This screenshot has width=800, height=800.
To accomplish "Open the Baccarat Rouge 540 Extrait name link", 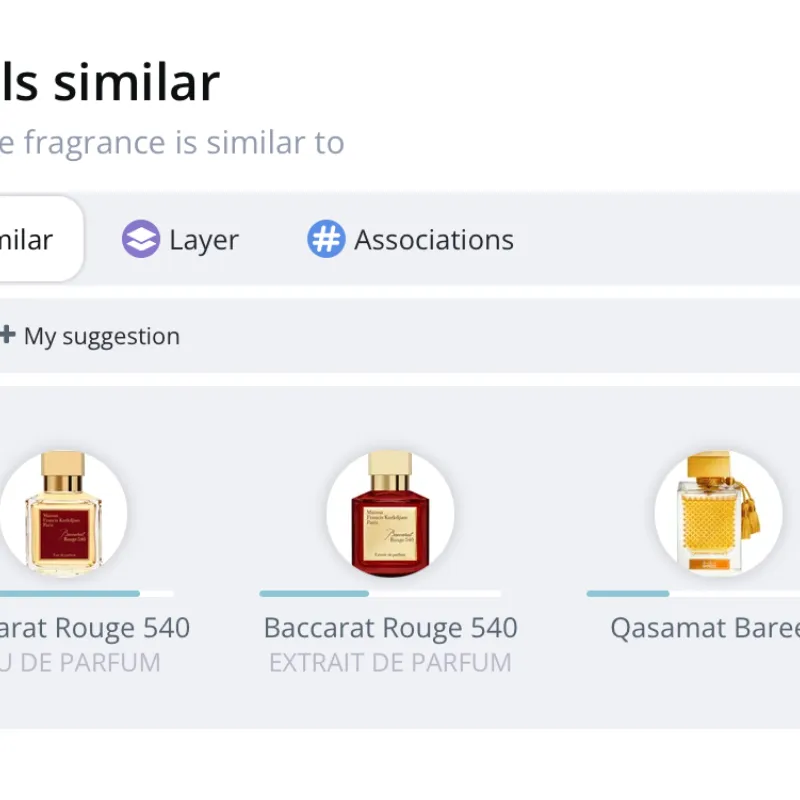I will coord(390,628).
